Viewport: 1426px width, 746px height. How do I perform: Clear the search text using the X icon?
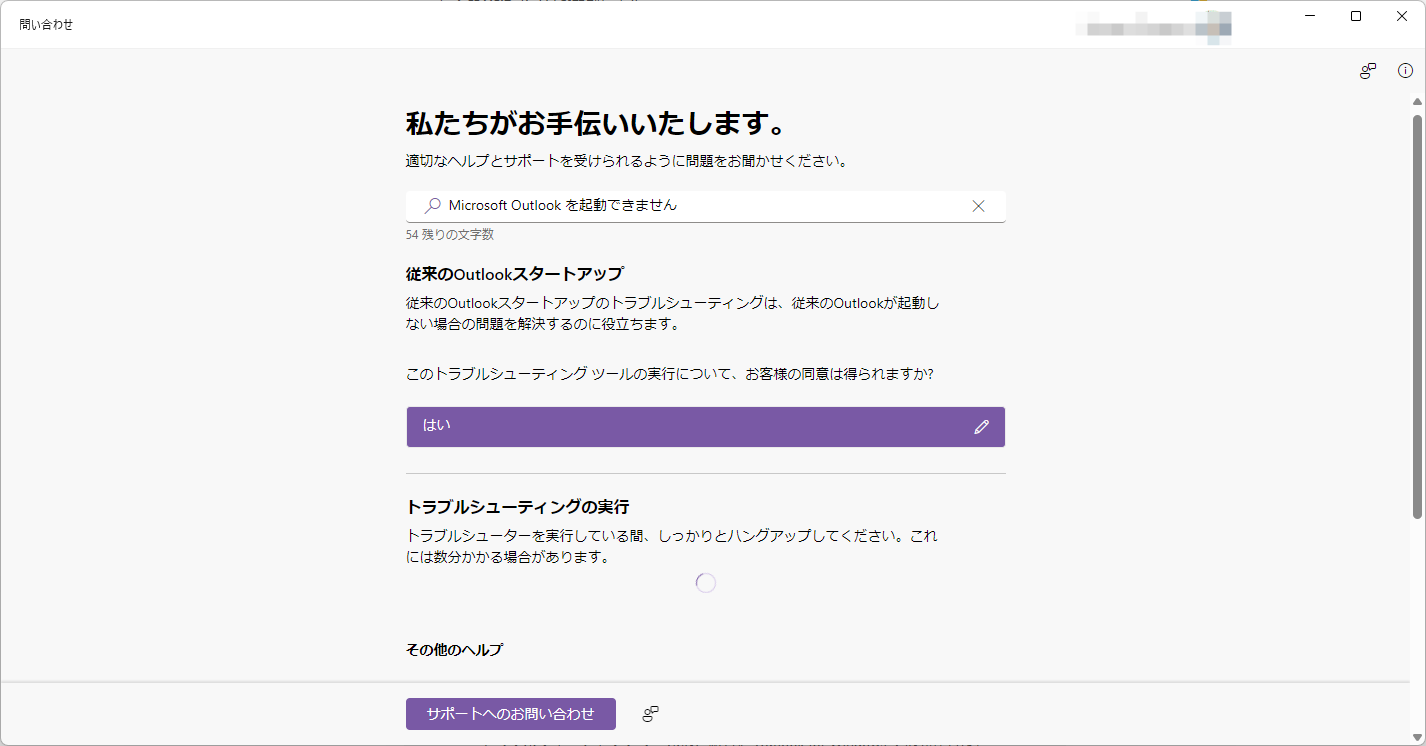pos(978,206)
